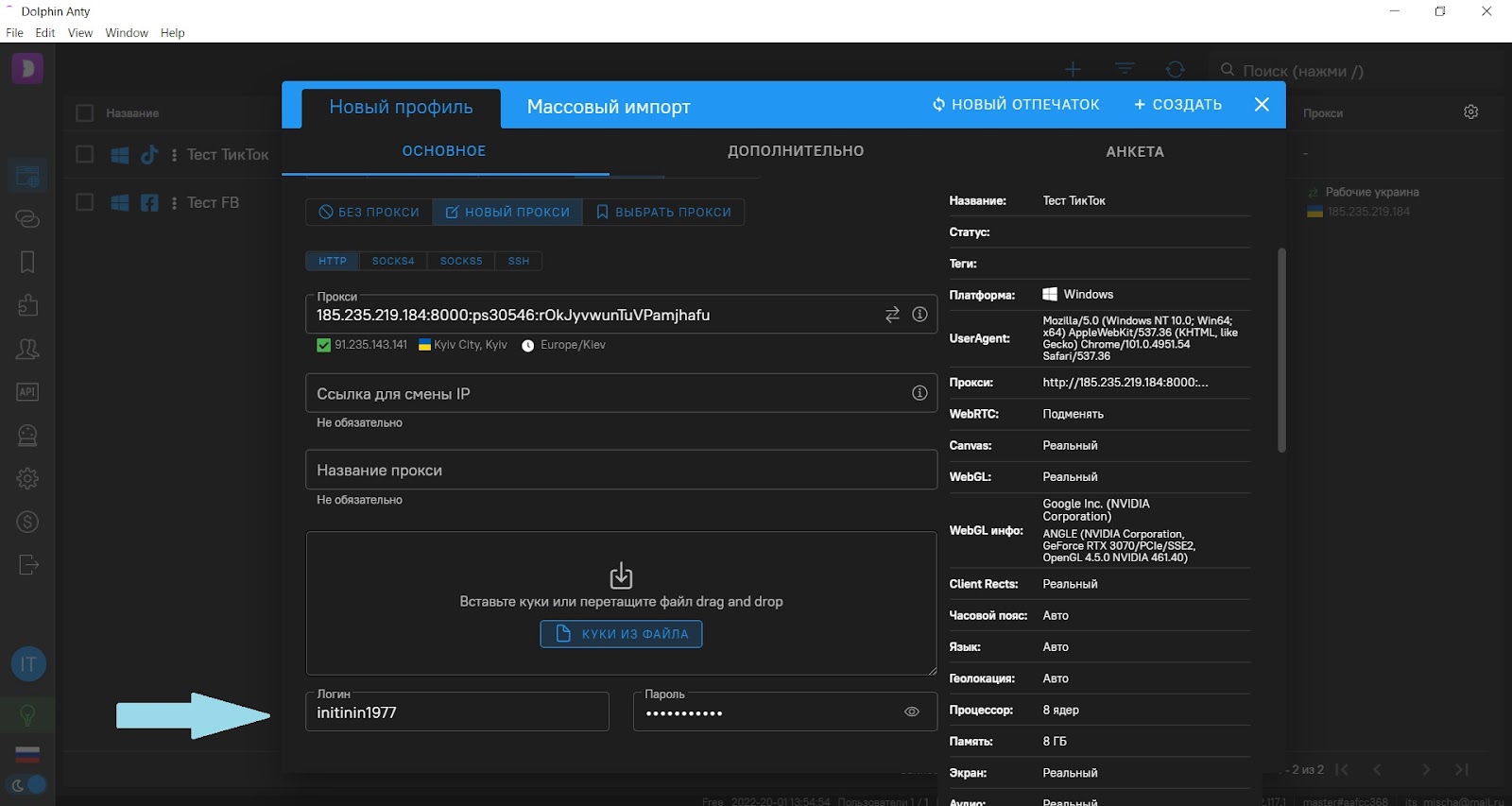
Task: Select the SSH proxy type
Action: [519, 261]
